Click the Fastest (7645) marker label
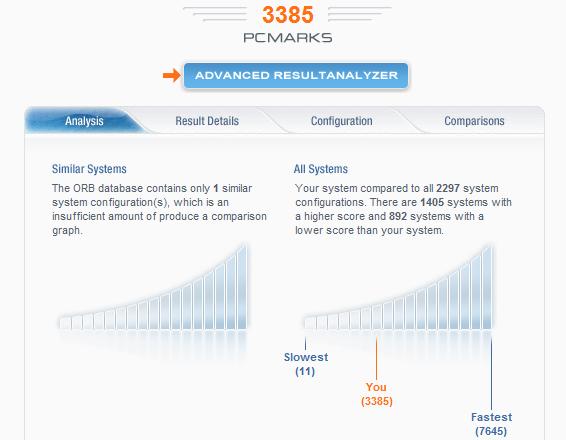 coord(491,424)
